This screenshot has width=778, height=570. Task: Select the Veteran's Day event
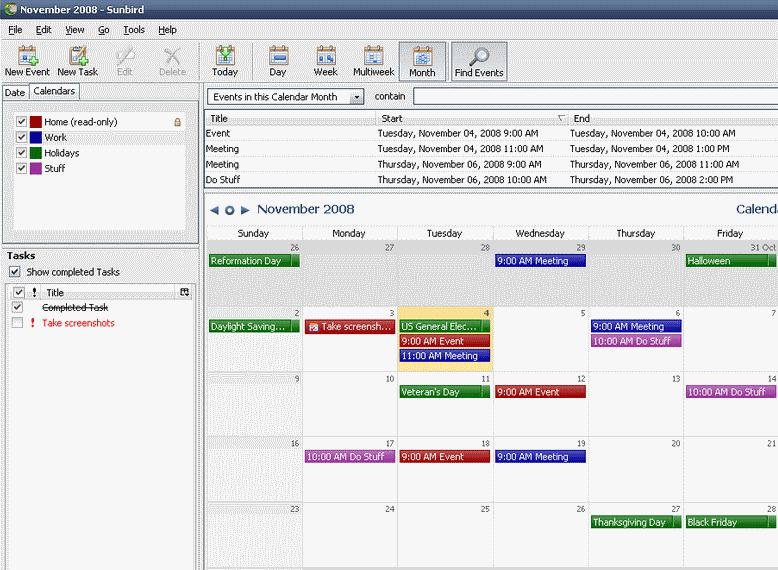(445, 392)
